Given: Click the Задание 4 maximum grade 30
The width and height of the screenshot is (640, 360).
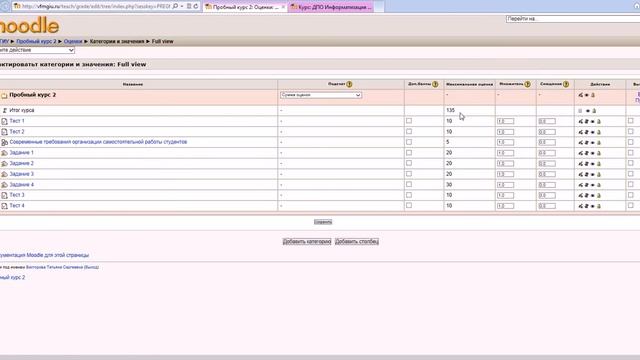Looking at the screenshot, I should 449,185.
